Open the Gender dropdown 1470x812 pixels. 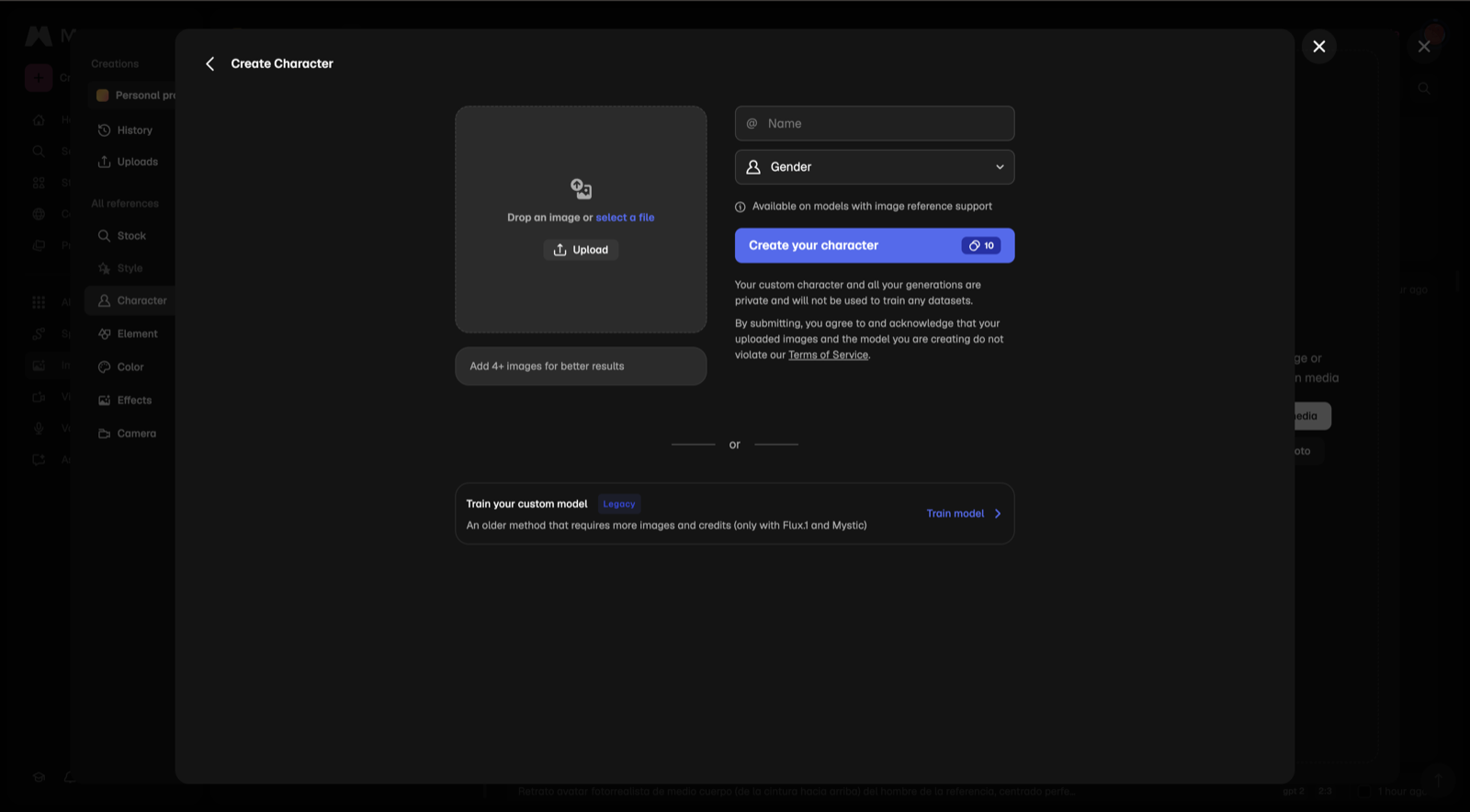[x=875, y=167]
